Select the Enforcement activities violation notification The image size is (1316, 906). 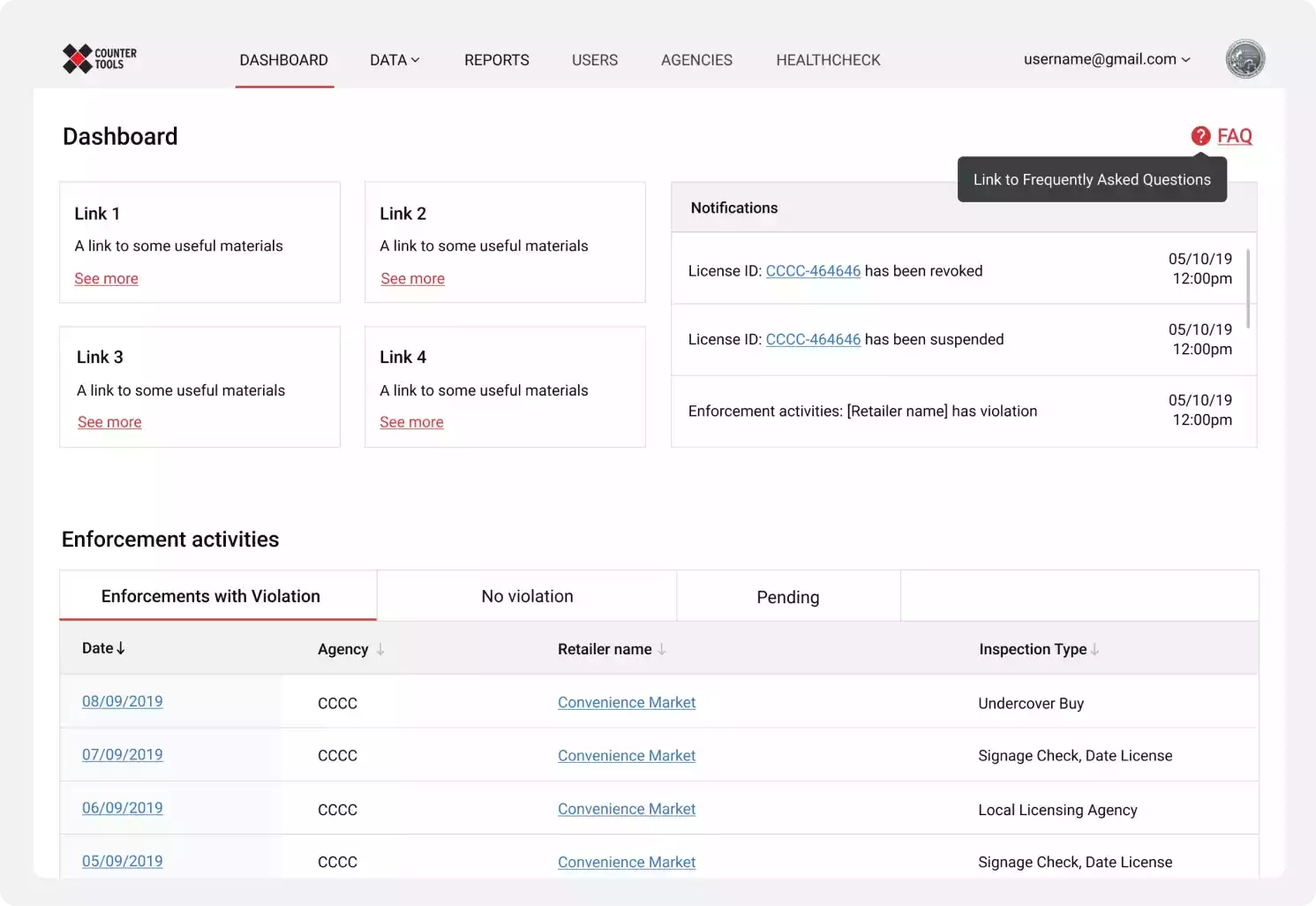964,411
